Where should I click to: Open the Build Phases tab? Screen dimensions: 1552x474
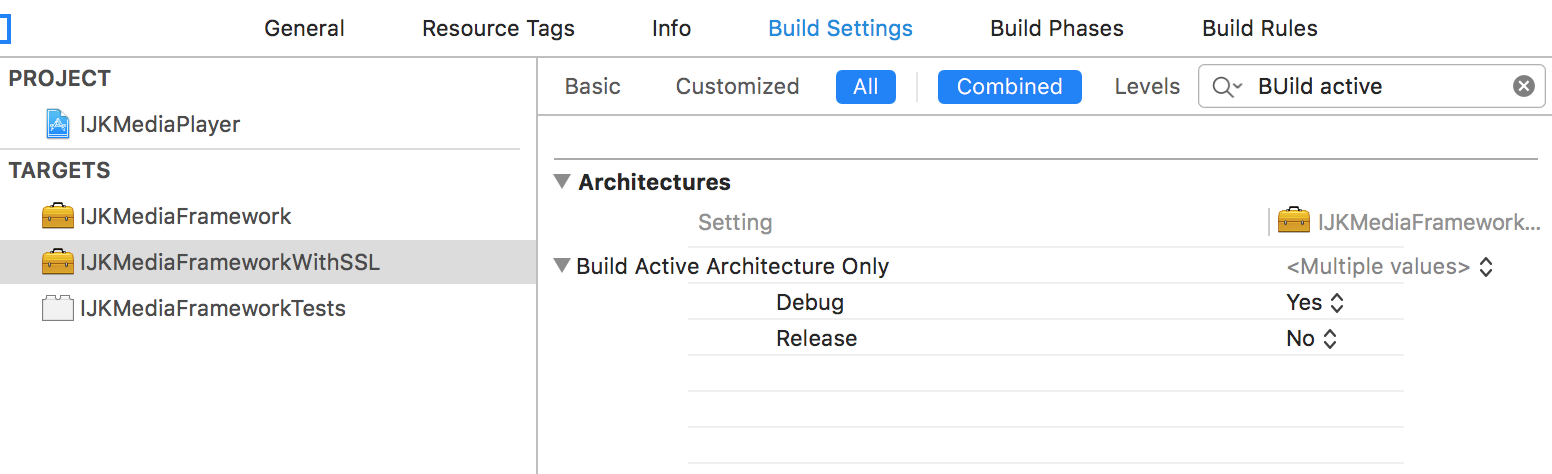(1056, 28)
